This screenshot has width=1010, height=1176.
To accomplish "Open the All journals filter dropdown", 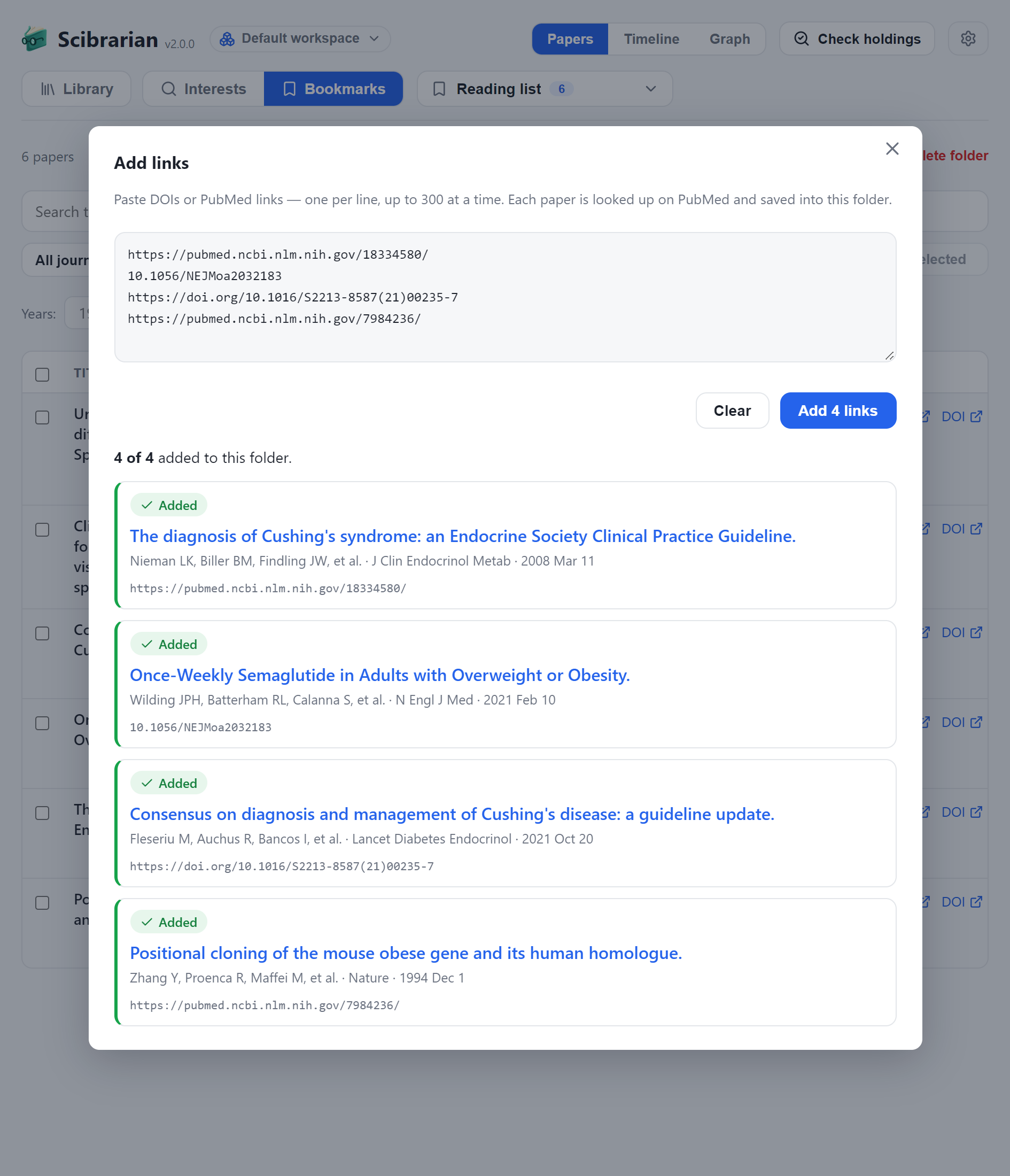I will click(56, 260).
